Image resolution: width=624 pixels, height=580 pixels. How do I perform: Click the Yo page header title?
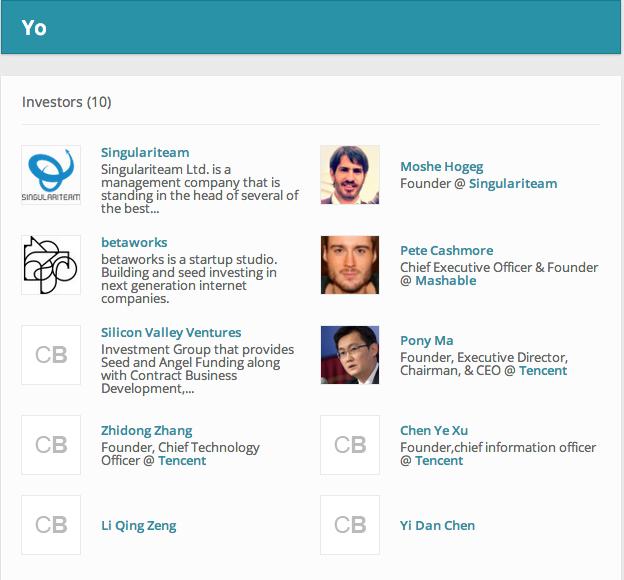(34, 28)
